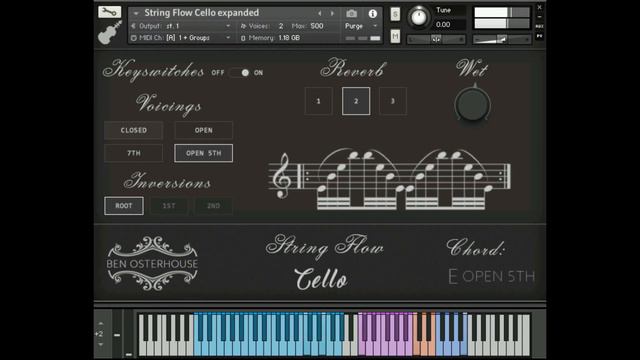Choose Reverb preset 1
The image size is (640, 360).
[318, 101]
